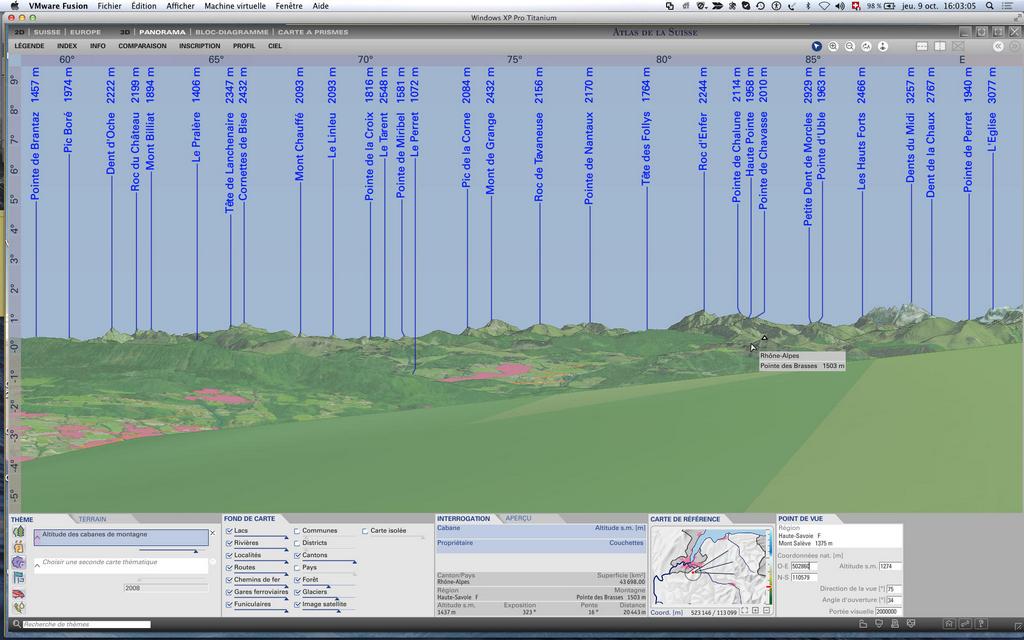Toggle the Image satellite checkbox
The height and width of the screenshot is (640, 1024).
pyautogui.click(x=297, y=604)
